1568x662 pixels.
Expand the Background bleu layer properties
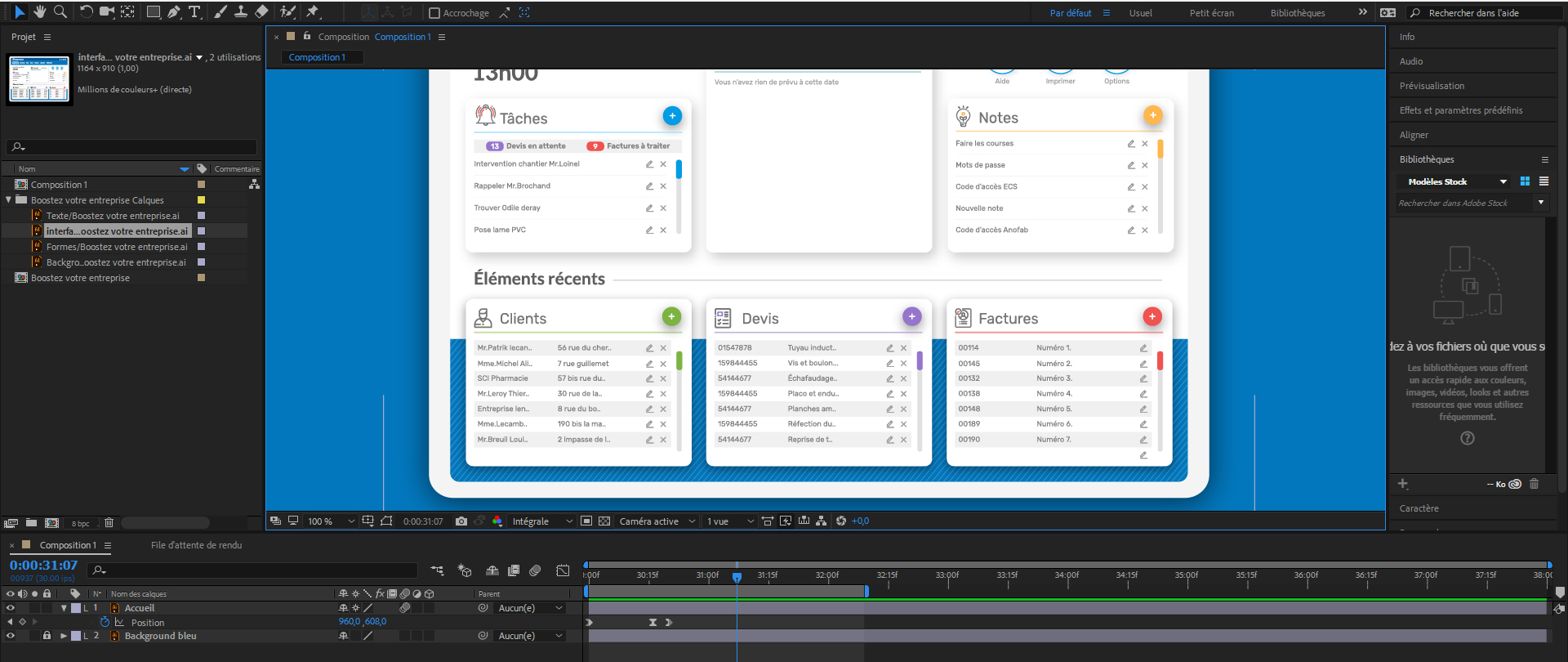(x=64, y=636)
